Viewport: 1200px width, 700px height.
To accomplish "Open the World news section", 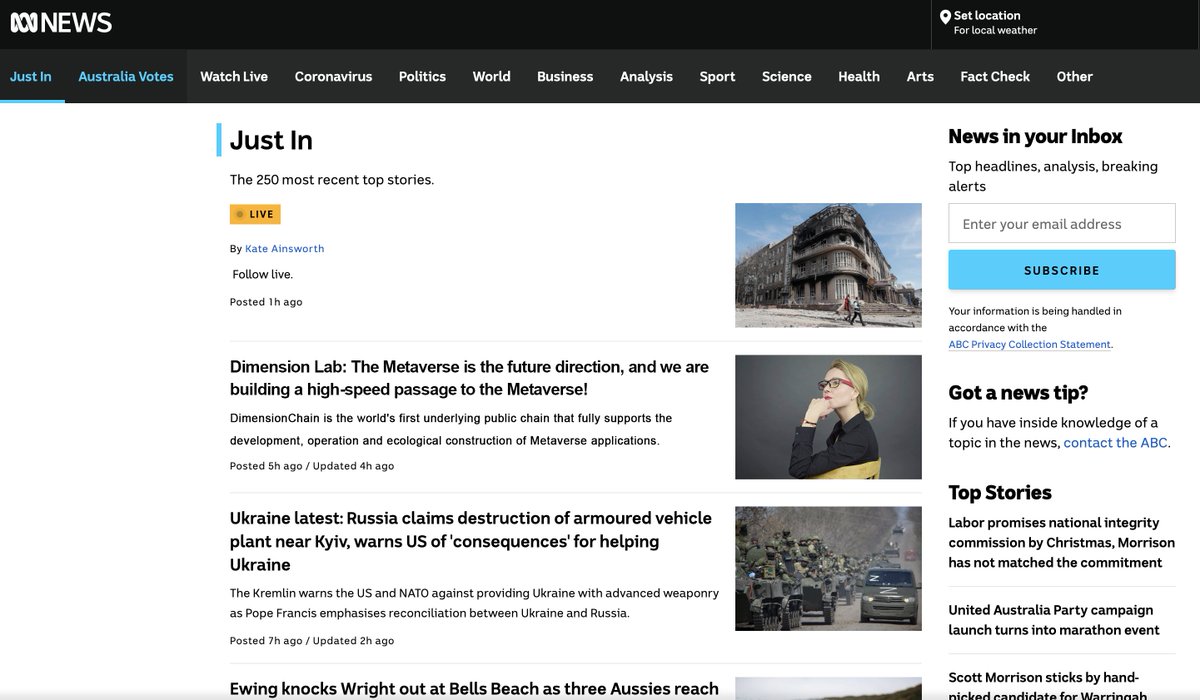I will point(492,76).
